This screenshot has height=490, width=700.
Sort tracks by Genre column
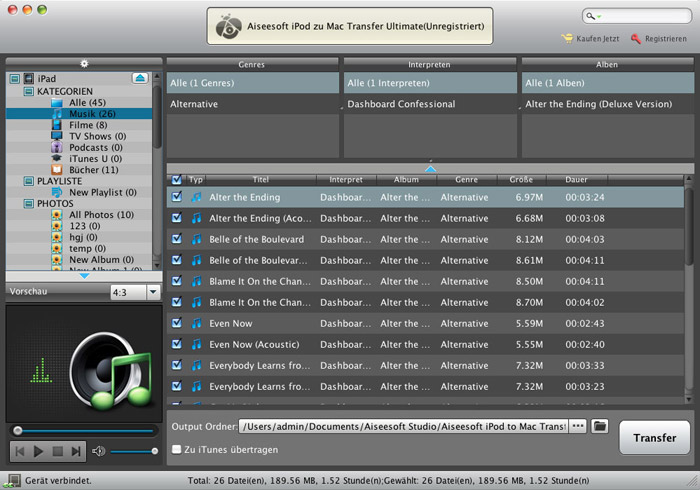(467, 179)
